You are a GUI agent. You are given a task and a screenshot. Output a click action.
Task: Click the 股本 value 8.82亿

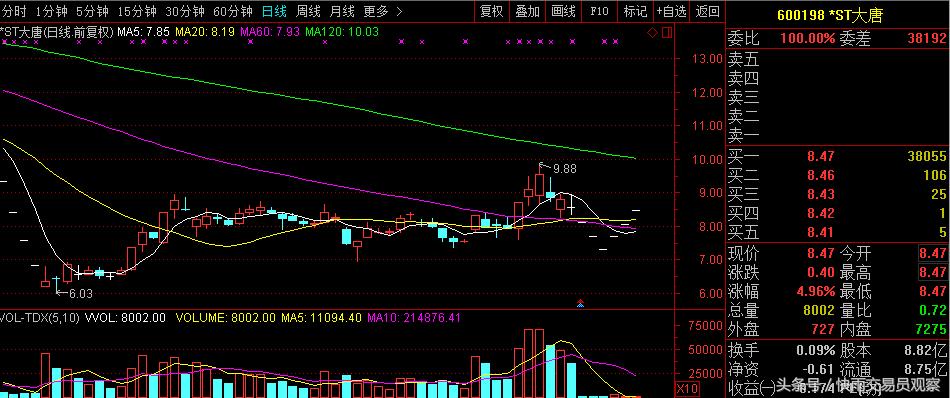[926, 351]
